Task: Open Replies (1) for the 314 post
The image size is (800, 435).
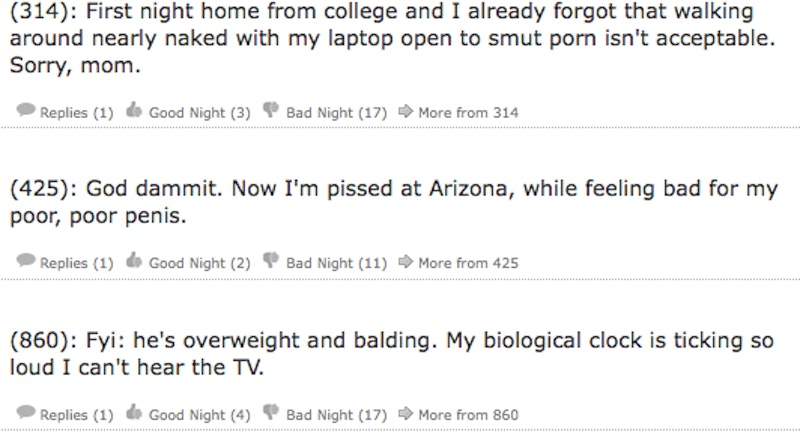Action: [x=77, y=113]
